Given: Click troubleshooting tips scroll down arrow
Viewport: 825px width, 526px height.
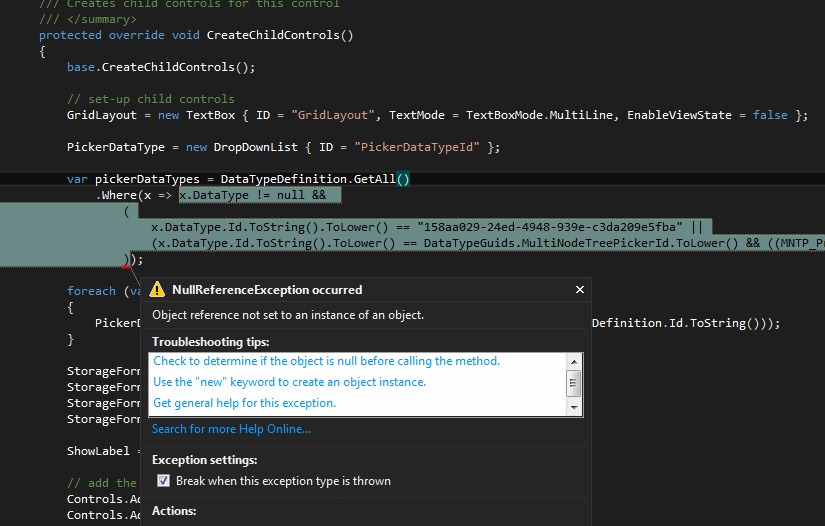Looking at the screenshot, I should [574, 407].
